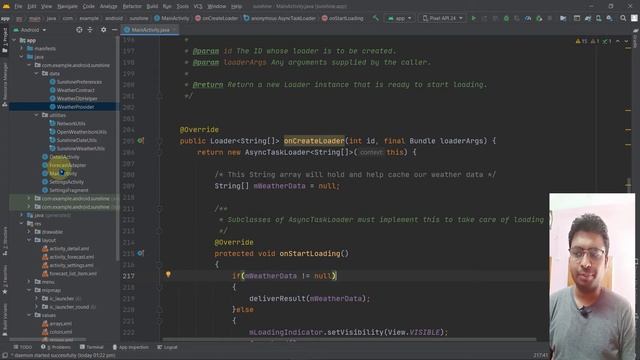
Task: Click the editor horizontal scrollbar
Action: pyautogui.click(x=349, y=339)
